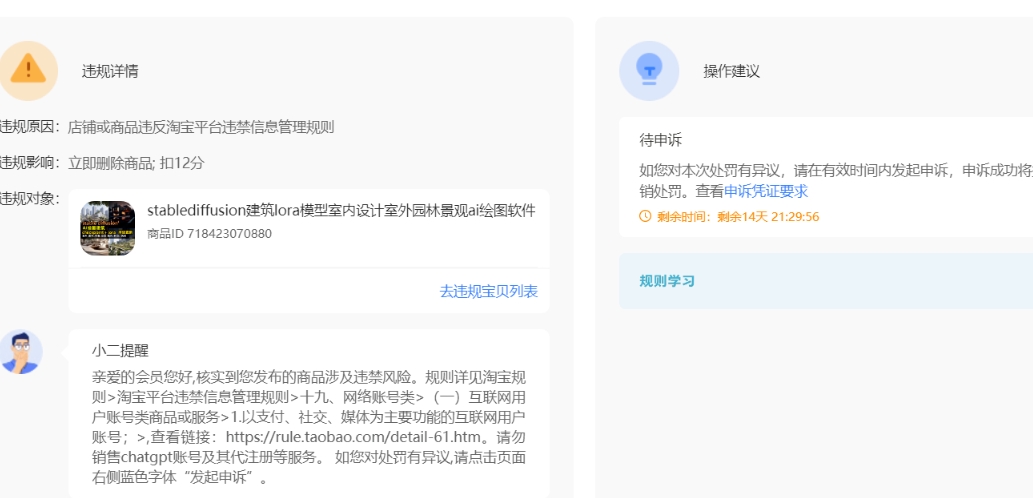The width and height of the screenshot is (1033, 498).
Task: Open the stablediffusion product thumbnail image
Action: pyautogui.click(x=108, y=228)
